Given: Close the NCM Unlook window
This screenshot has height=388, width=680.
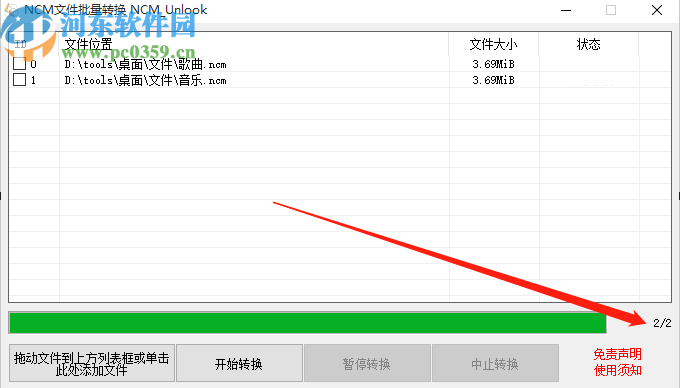Looking at the screenshot, I should (x=657, y=10).
